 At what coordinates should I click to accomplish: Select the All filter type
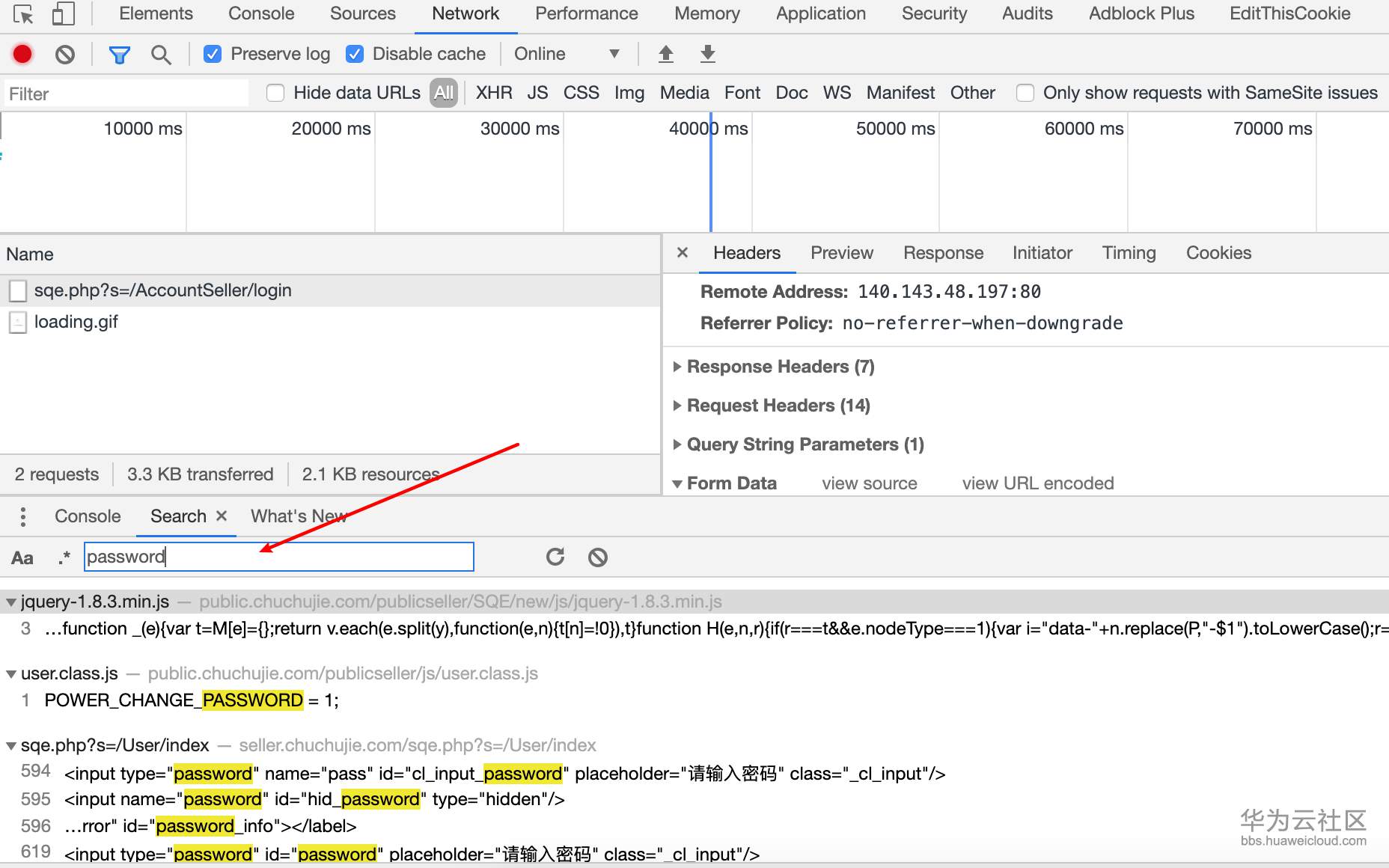click(444, 93)
